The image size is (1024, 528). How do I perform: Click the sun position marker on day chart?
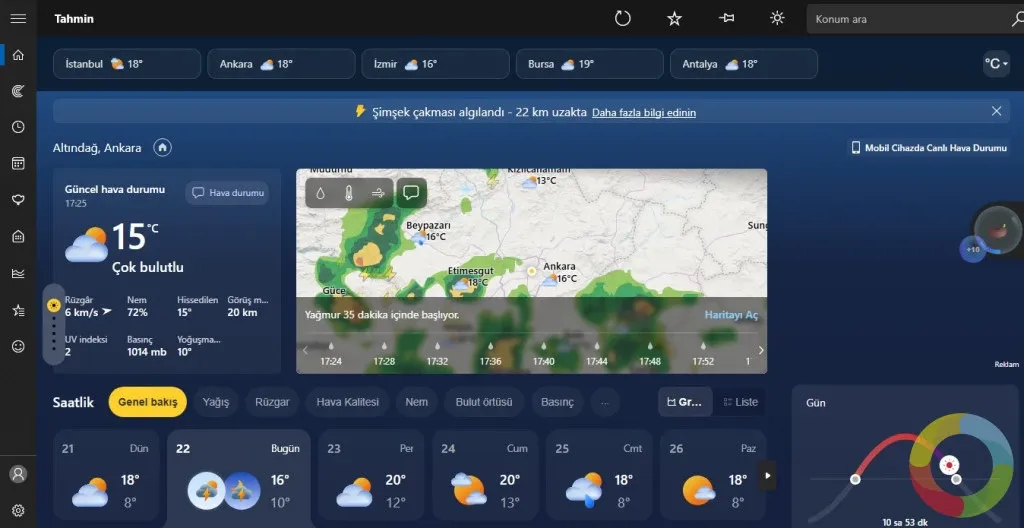pyautogui.click(x=949, y=465)
